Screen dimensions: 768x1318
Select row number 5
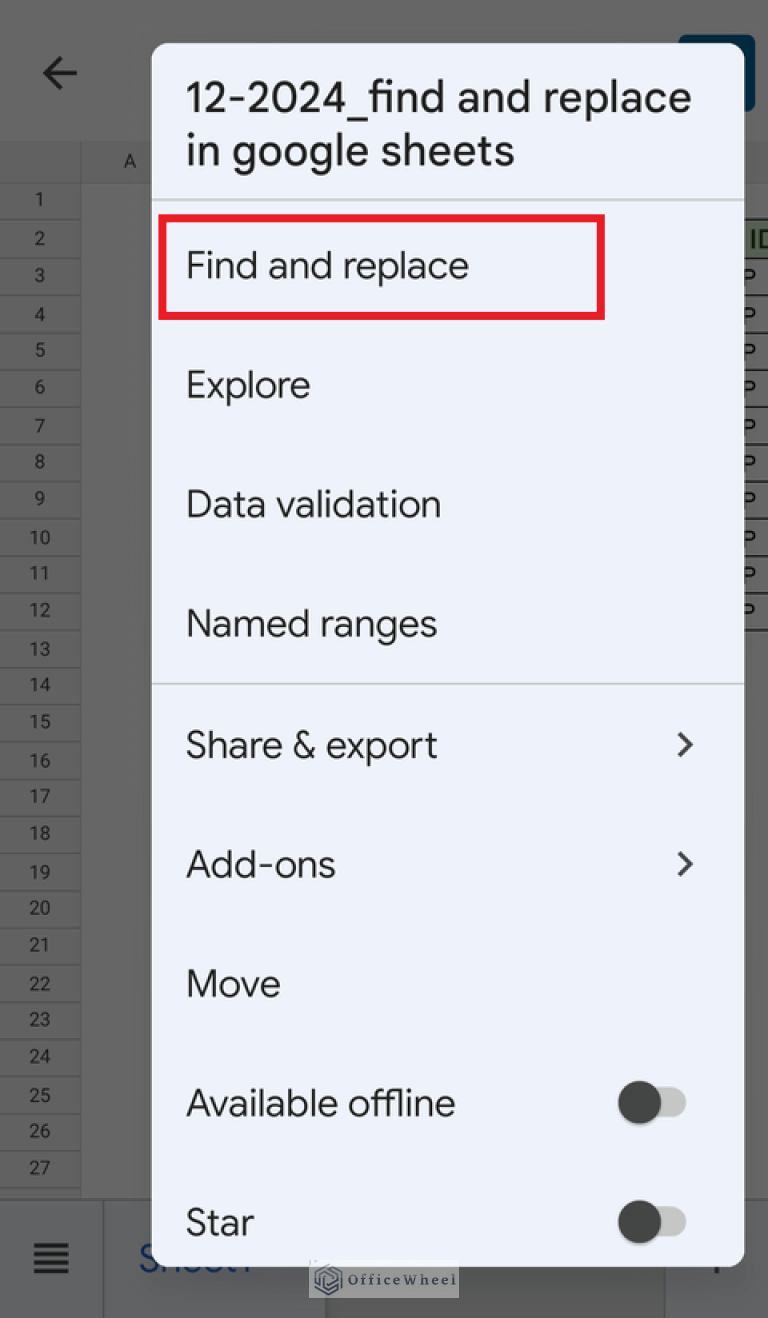40,350
